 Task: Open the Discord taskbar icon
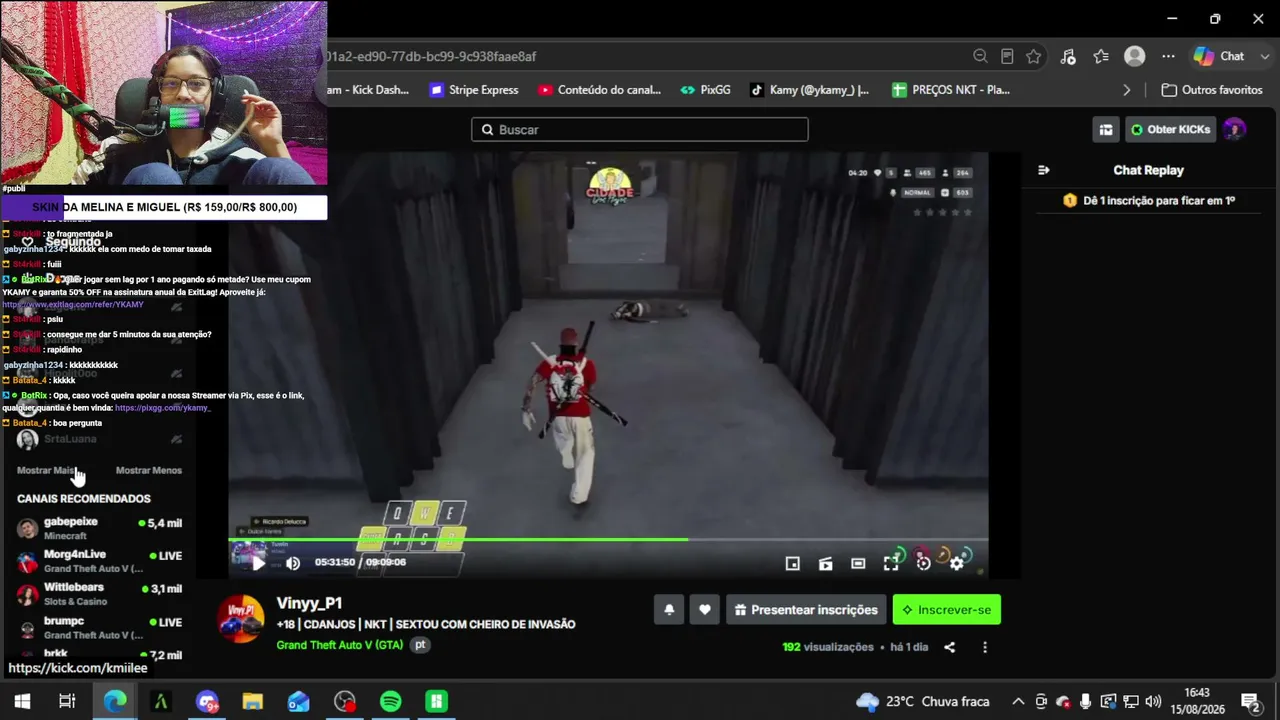click(x=207, y=701)
